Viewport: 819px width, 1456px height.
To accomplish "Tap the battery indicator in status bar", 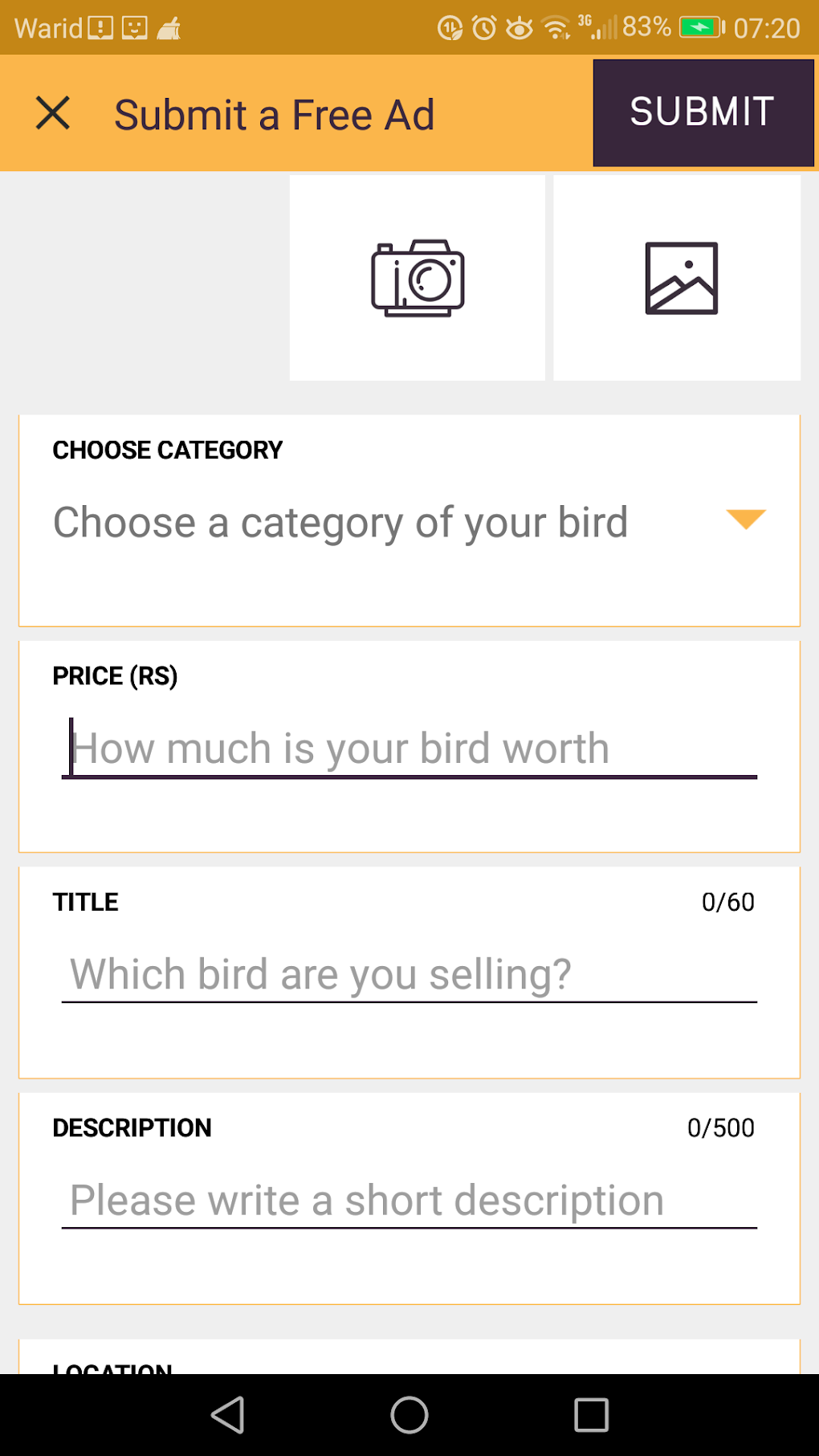I will 701,28.
